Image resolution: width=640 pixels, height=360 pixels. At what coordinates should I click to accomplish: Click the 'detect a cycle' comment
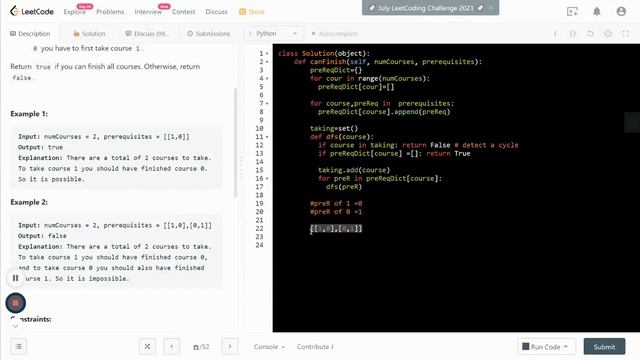pos(486,145)
